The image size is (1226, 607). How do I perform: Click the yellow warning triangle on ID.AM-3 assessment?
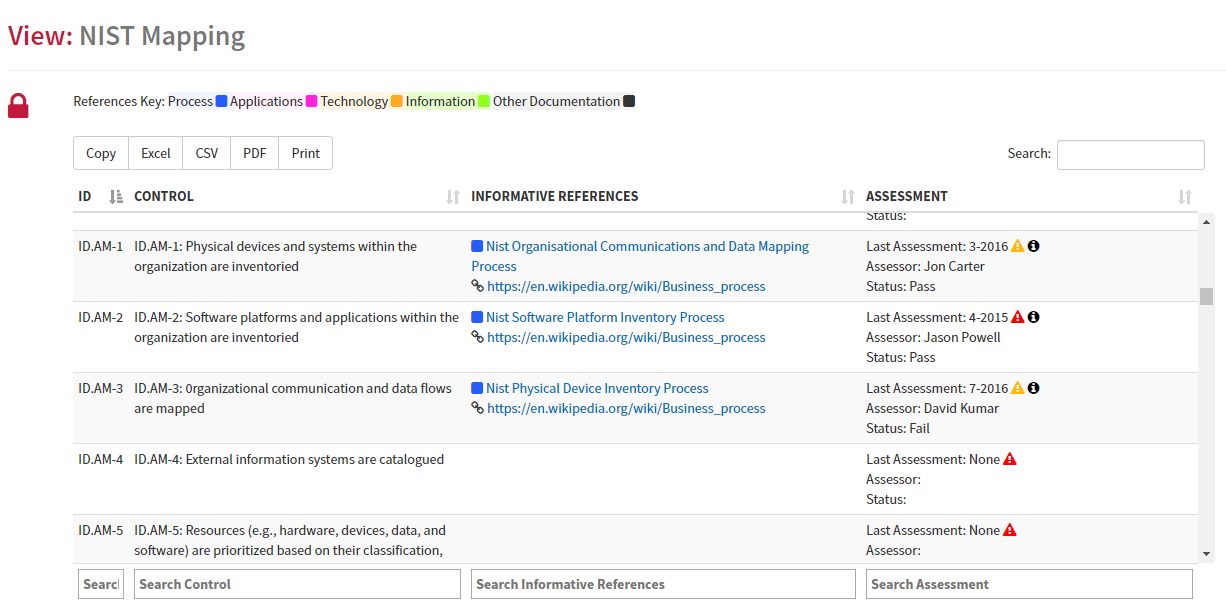click(1017, 388)
